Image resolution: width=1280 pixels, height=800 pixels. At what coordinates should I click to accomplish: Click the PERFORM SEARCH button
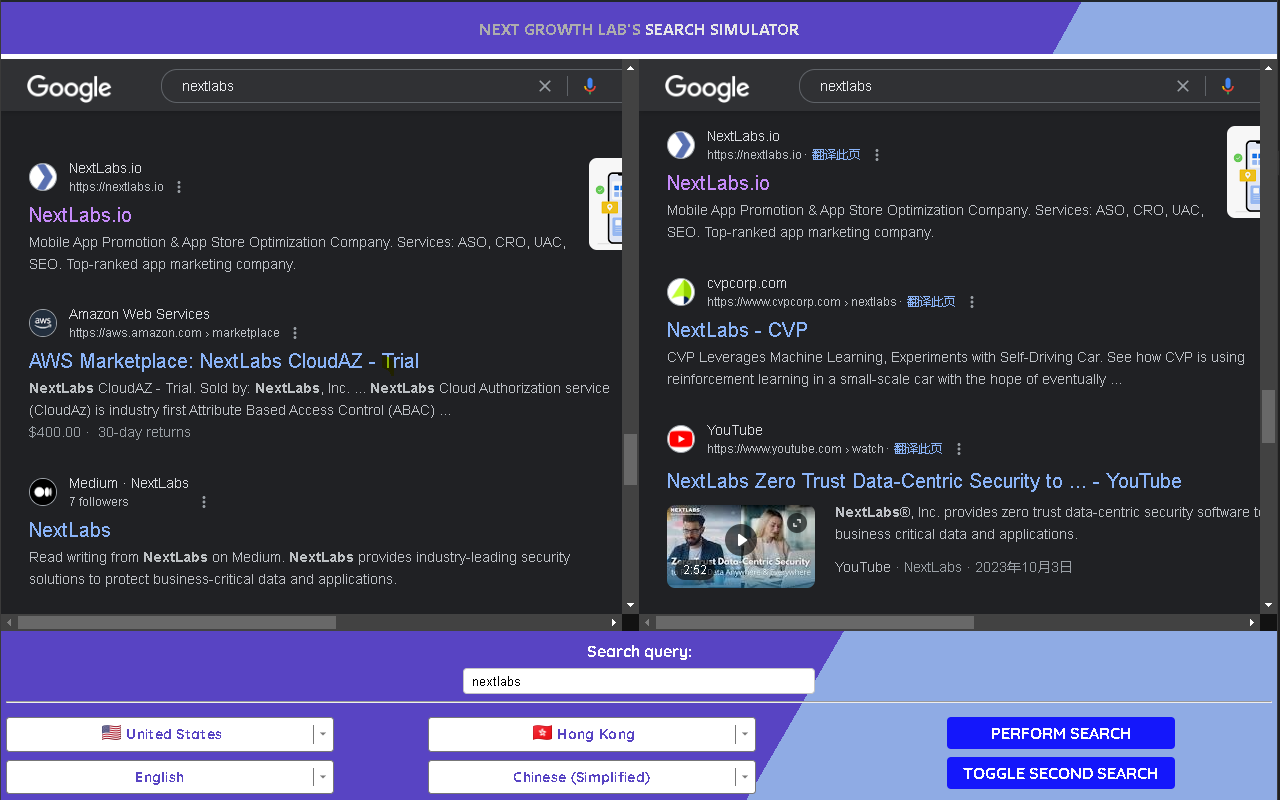click(x=1060, y=733)
